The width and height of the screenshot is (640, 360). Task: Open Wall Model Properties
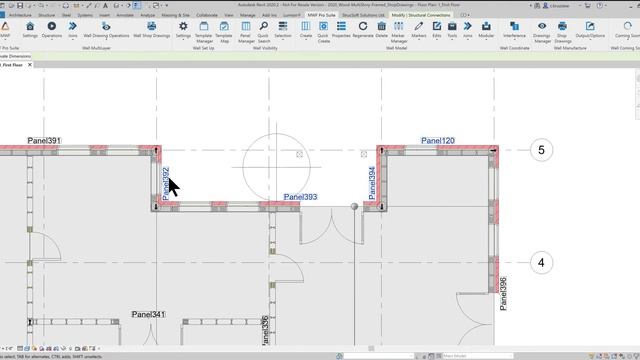click(341, 29)
